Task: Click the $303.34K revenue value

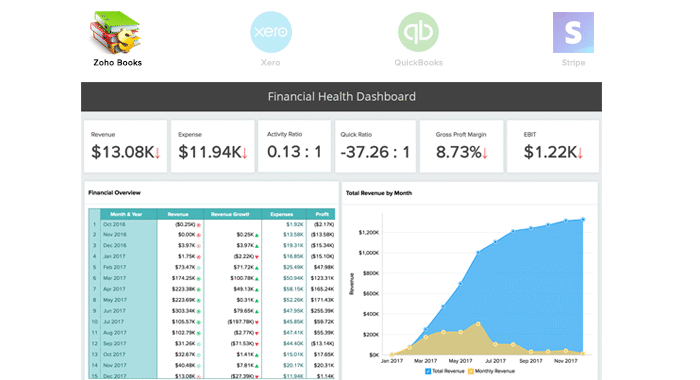Action: (183, 311)
